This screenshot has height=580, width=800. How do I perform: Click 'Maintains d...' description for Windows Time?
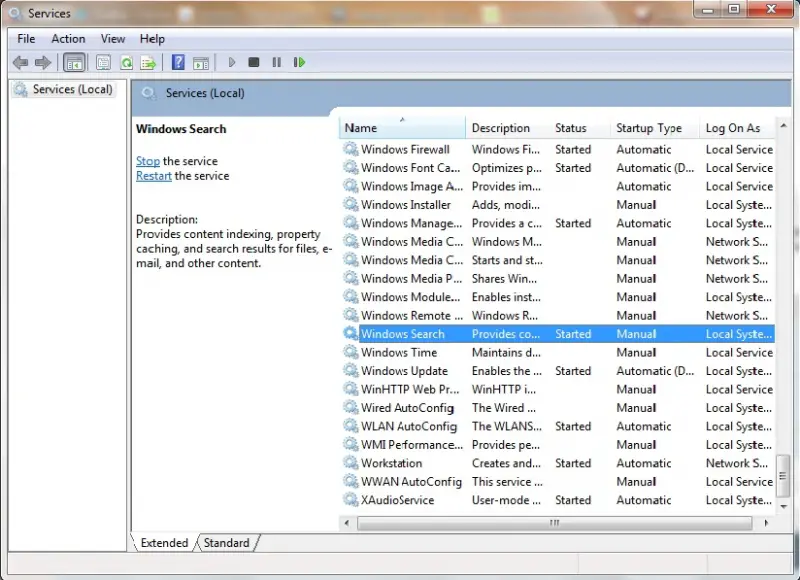[x=506, y=352]
